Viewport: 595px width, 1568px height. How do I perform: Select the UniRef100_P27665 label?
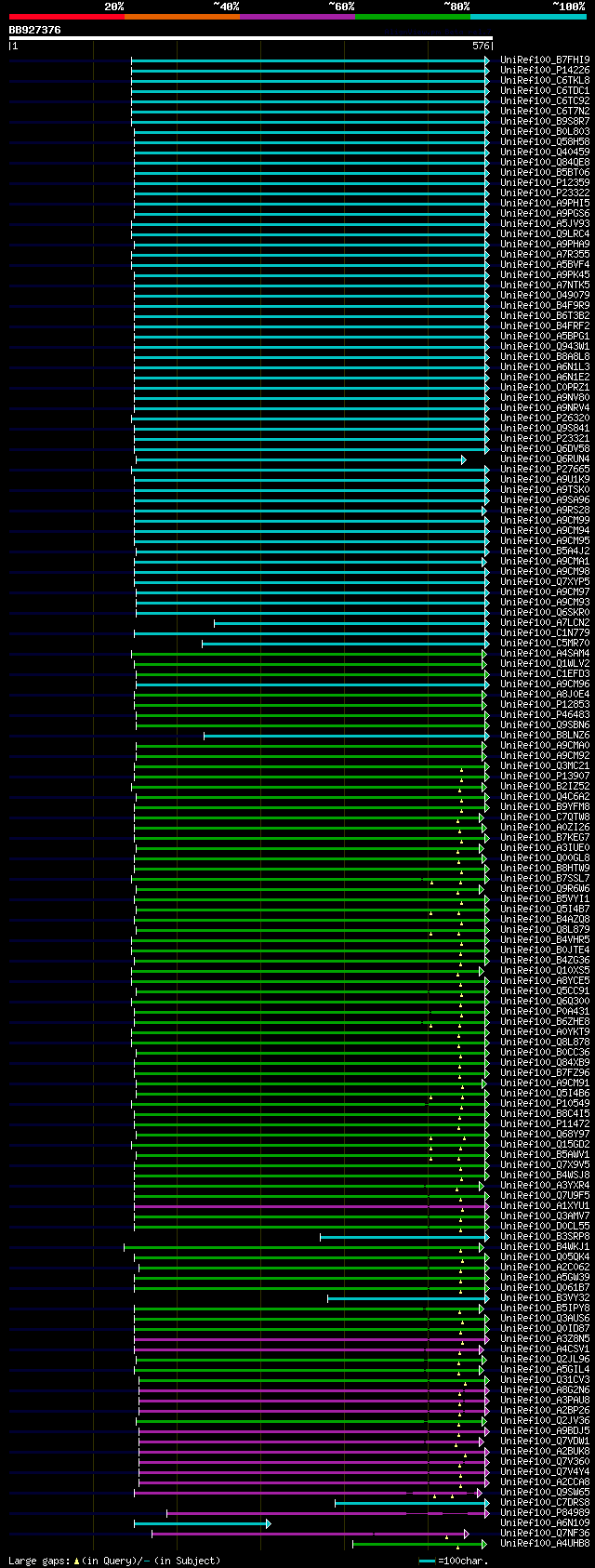545,469
